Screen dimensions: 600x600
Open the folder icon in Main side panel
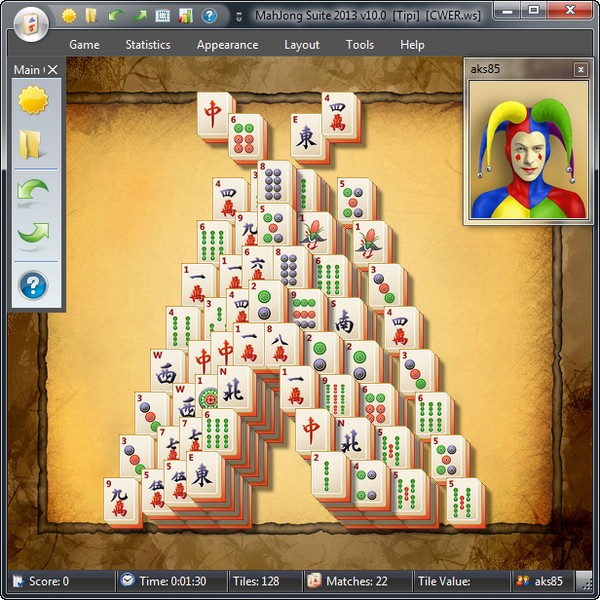33,147
